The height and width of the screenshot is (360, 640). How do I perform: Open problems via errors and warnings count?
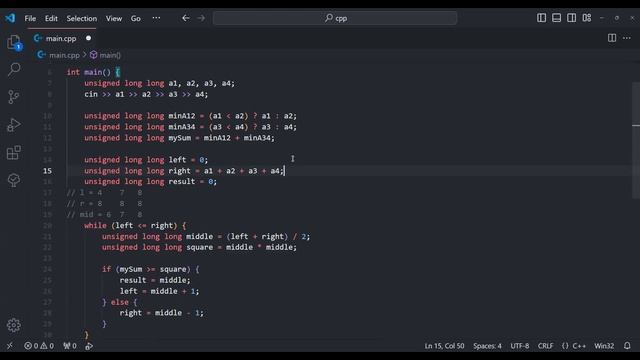point(39,346)
